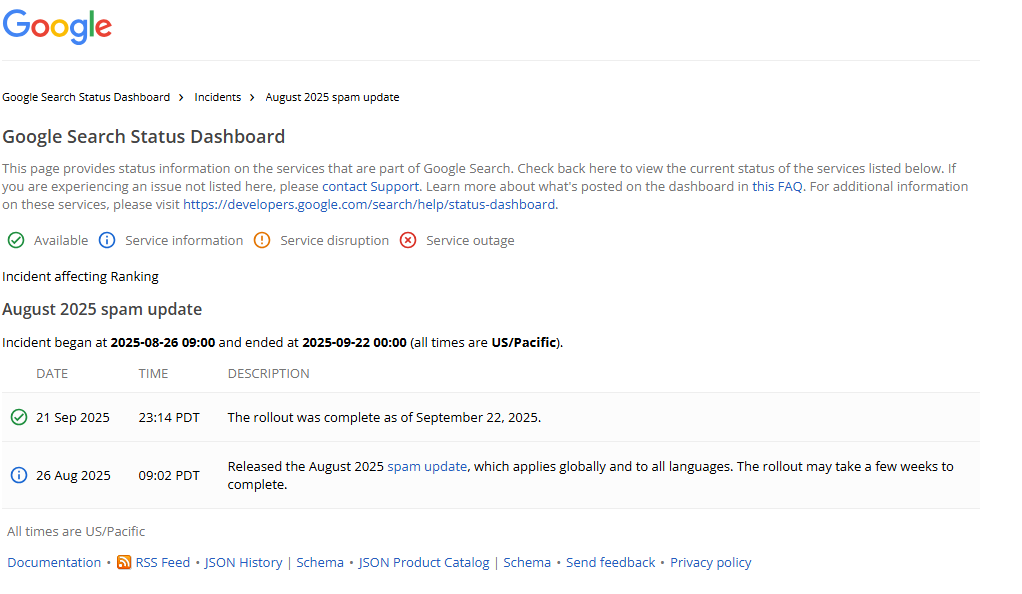Image resolution: width=1022 pixels, height=594 pixels.
Task: Click the RSS feed orange icon
Action: pos(124,563)
